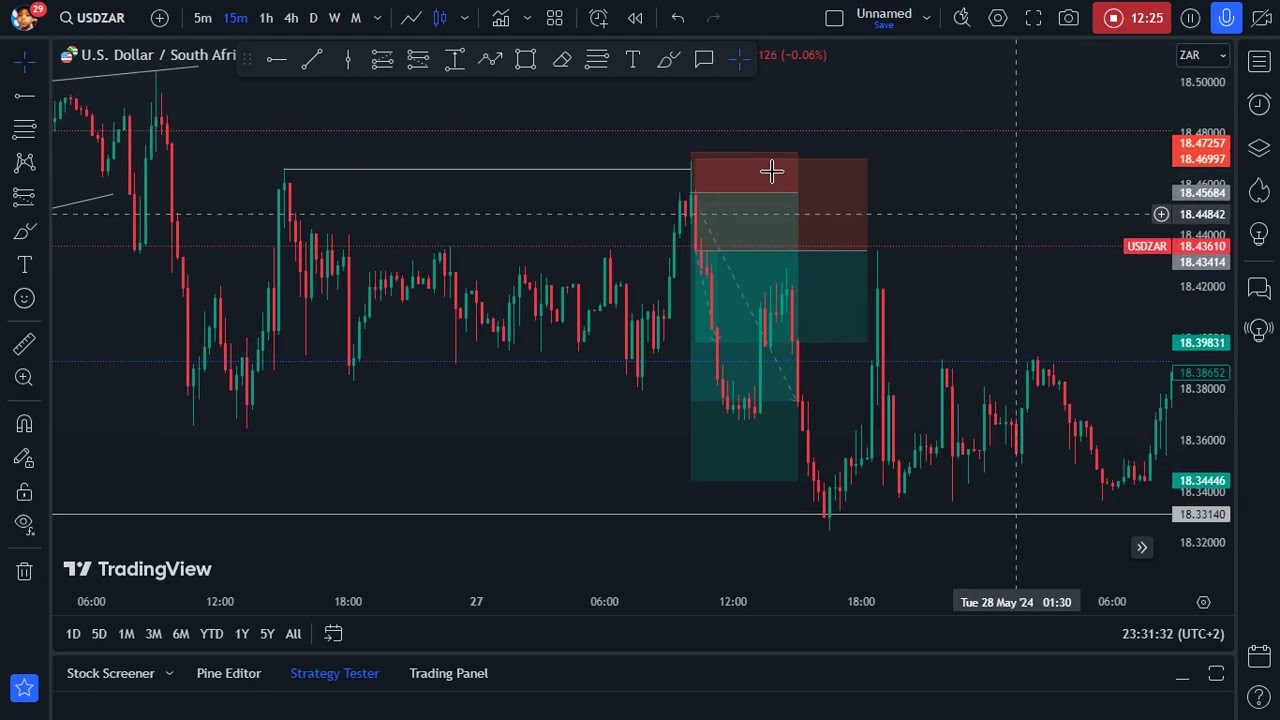Screen dimensions: 1280x720
Task: Select the Stock Screener tab
Action: click(x=111, y=673)
